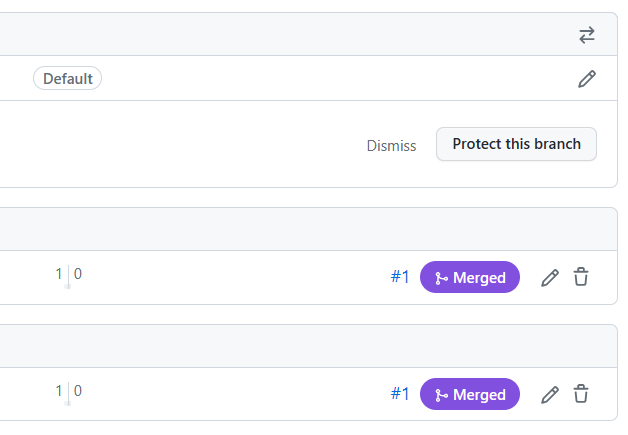Click the ahead count "0" in the middle panel
This screenshot has height=435, width=628.
click(77, 273)
